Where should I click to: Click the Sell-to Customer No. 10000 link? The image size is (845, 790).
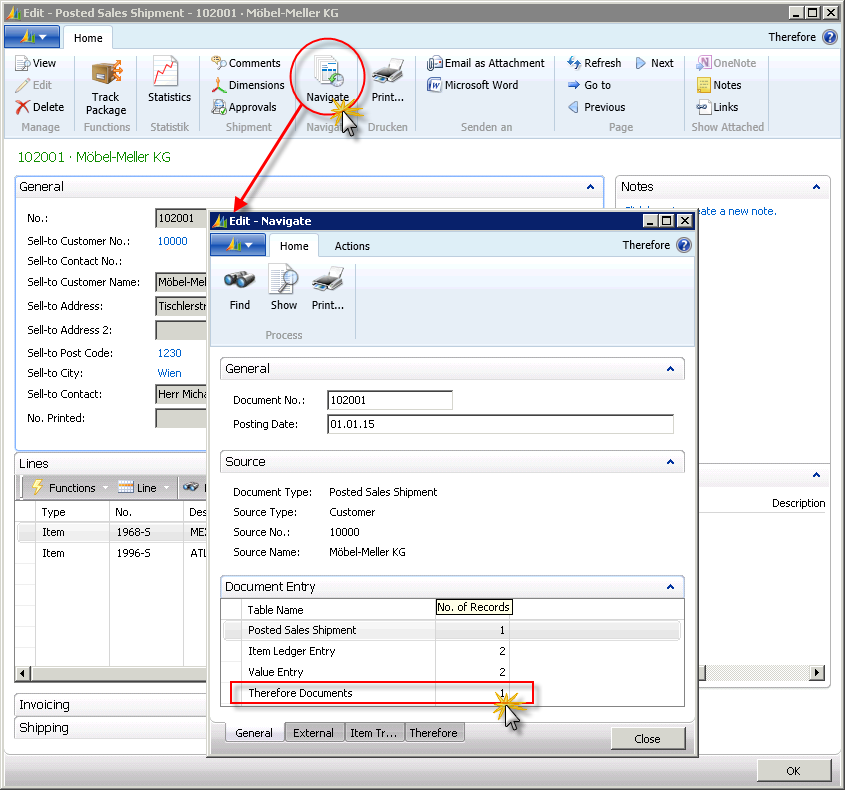pos(172,241)
